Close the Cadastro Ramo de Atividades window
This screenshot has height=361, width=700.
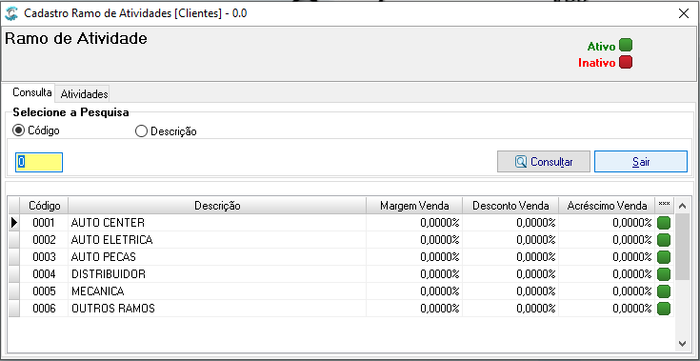[x=683, y=13]
